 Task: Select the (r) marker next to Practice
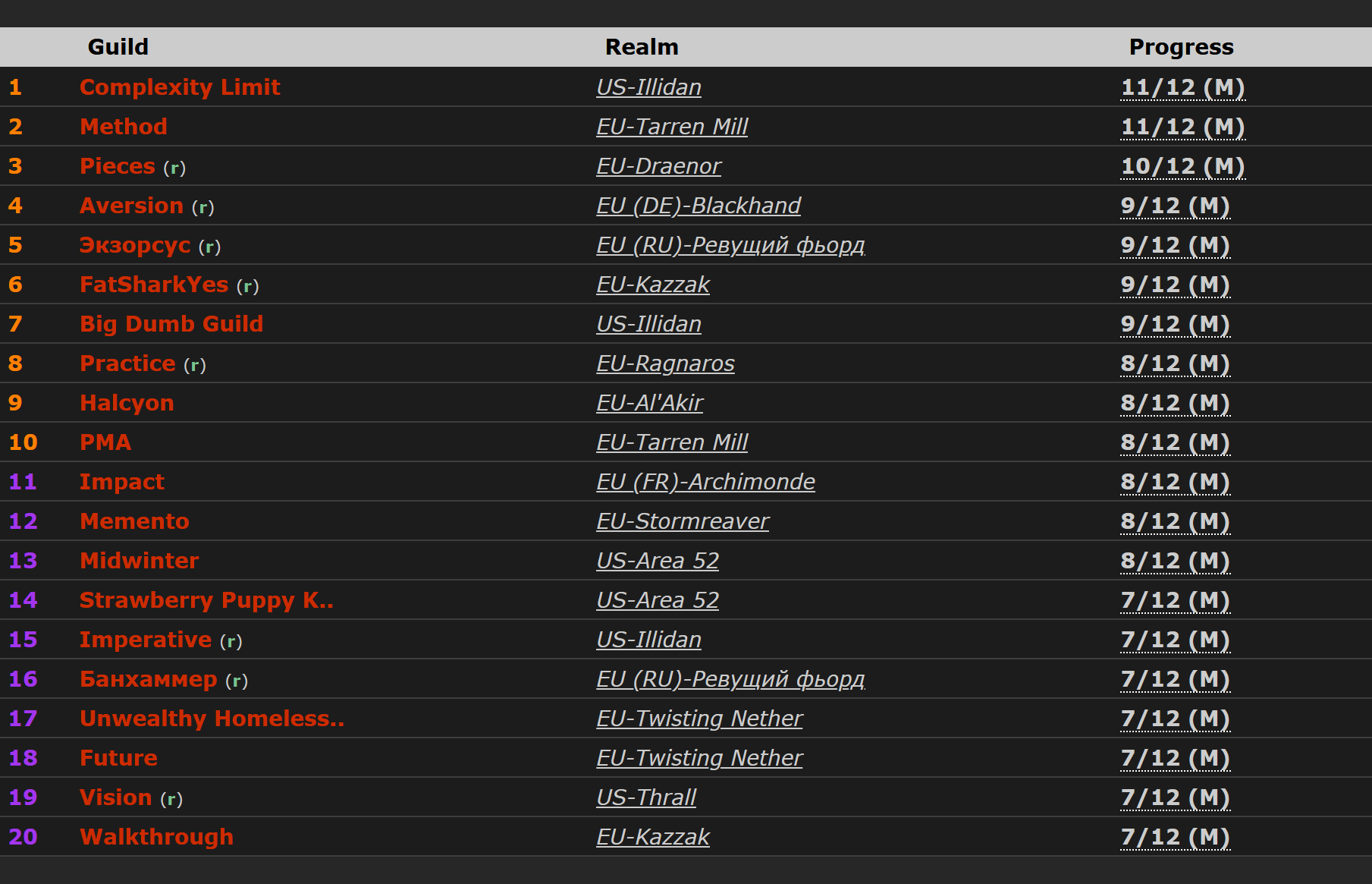click(x=195, y=365)
